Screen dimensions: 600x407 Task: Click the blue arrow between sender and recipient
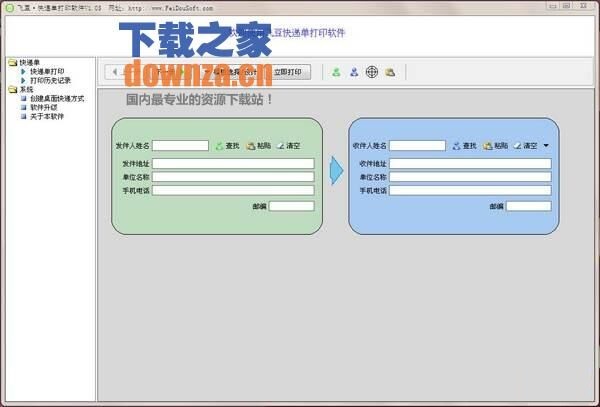336,171
